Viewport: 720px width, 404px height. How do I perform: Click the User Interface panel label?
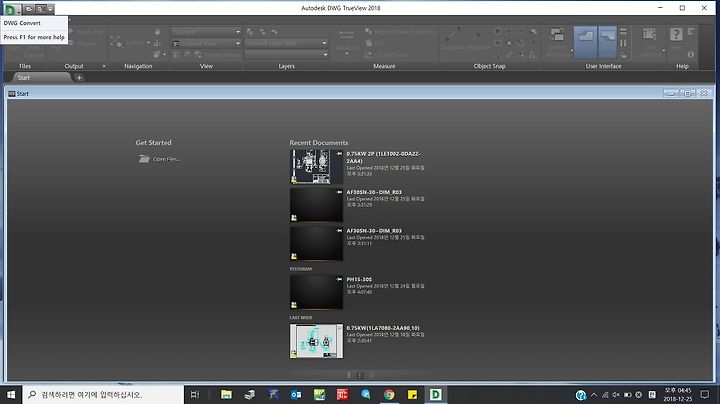click(603, 66)
